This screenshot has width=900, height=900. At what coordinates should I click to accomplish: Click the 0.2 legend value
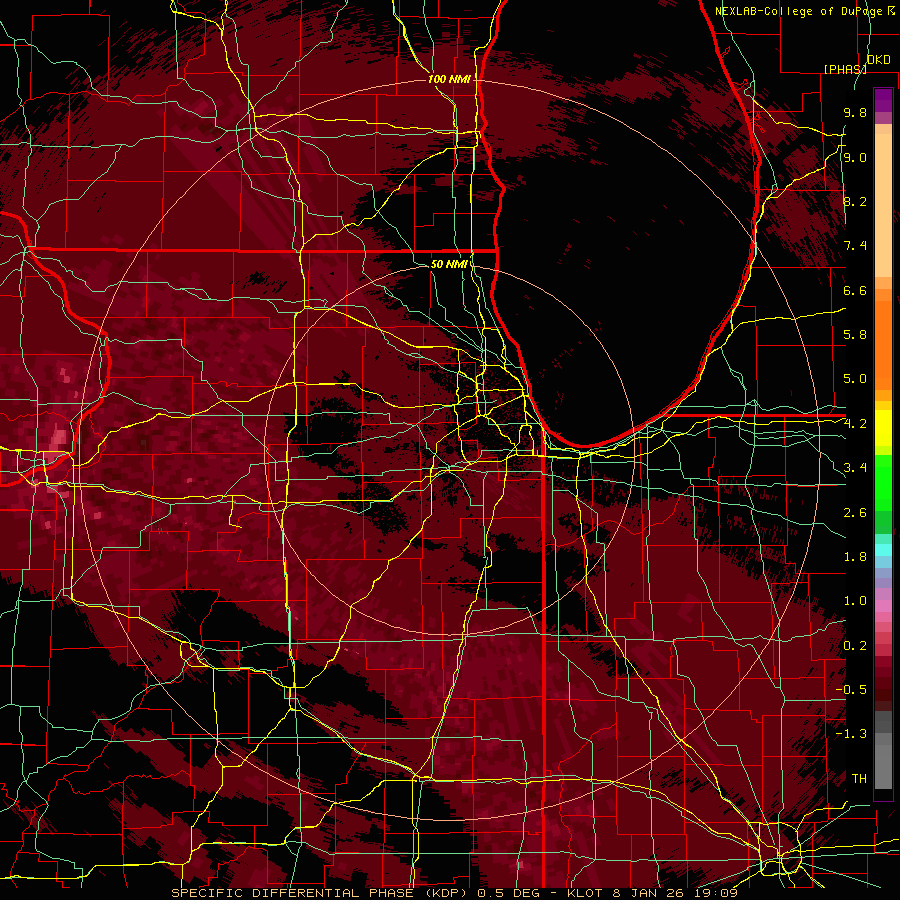click(855, 646)
